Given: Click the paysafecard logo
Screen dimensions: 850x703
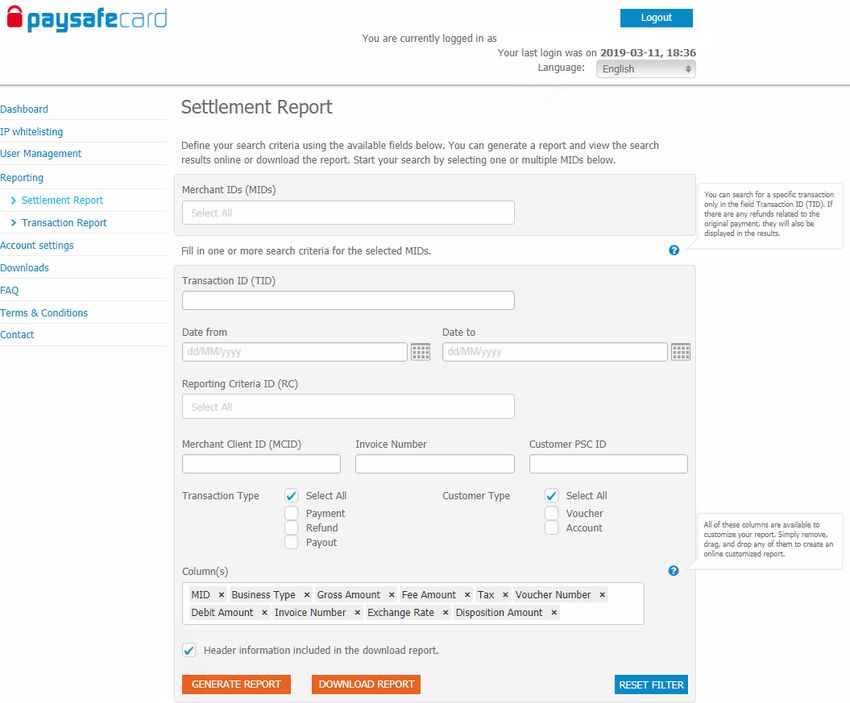Looking at the screenshot, I should tap(87, 18).
